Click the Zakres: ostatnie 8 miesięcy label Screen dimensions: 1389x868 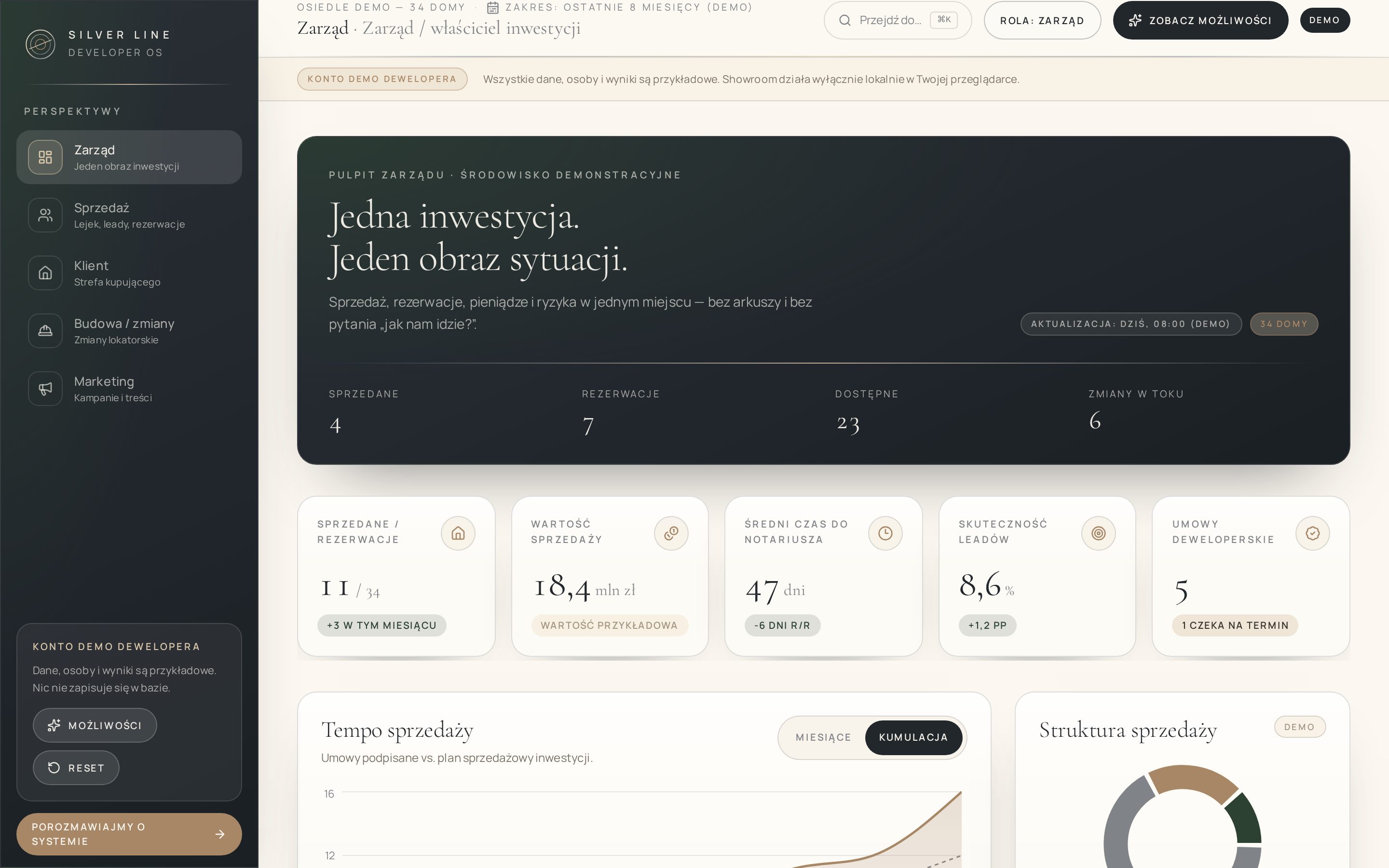(629, 7)
